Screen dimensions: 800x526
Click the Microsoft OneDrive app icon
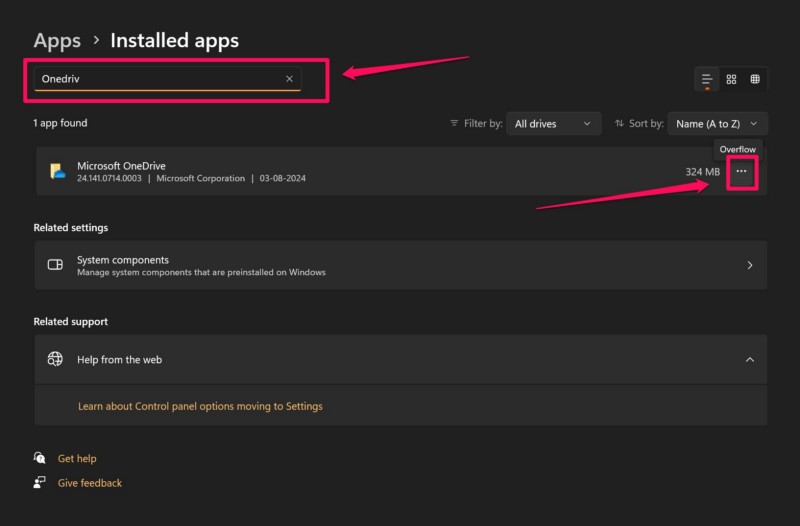tap(58, 171)
